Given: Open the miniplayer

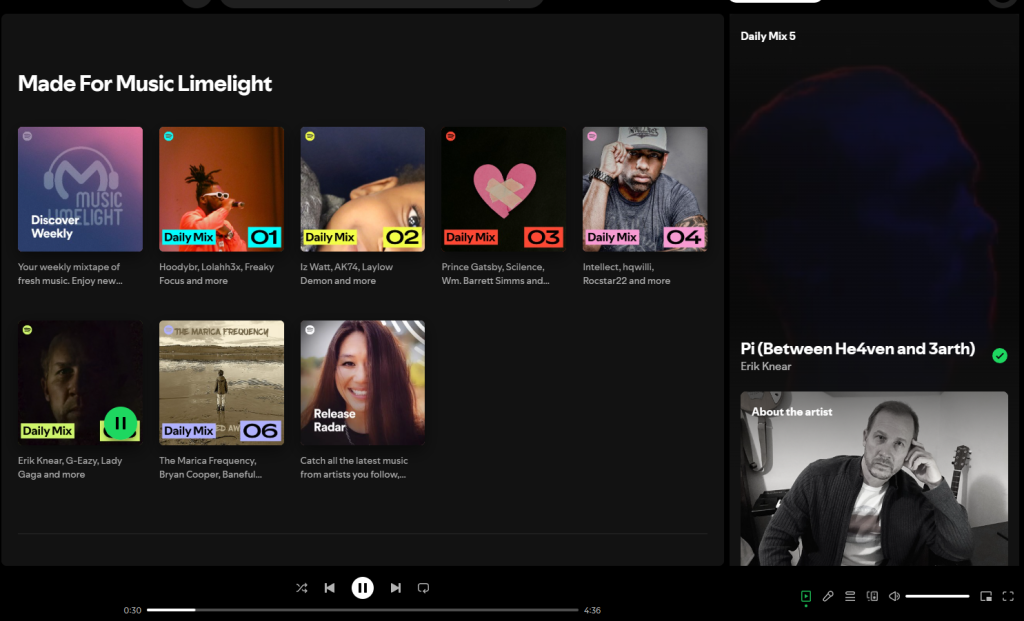Looking at the screenshot, I should 986,596.
